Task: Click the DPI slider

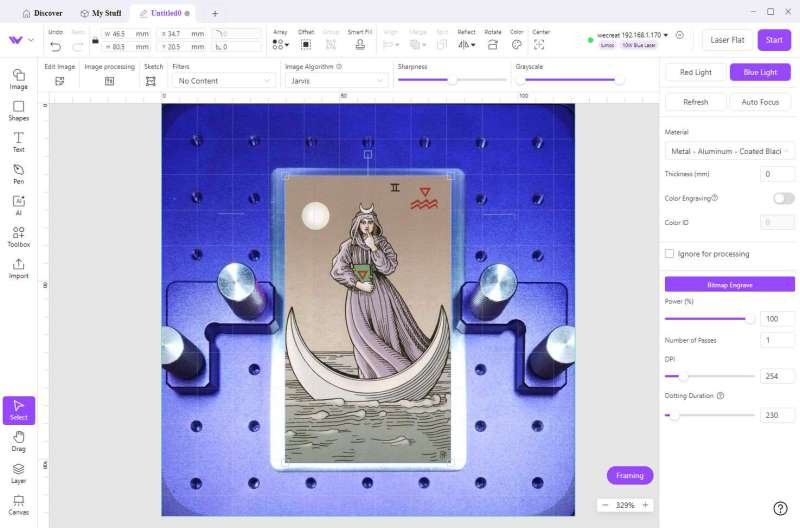Action: pyautogui.click(x=709, y=376)
